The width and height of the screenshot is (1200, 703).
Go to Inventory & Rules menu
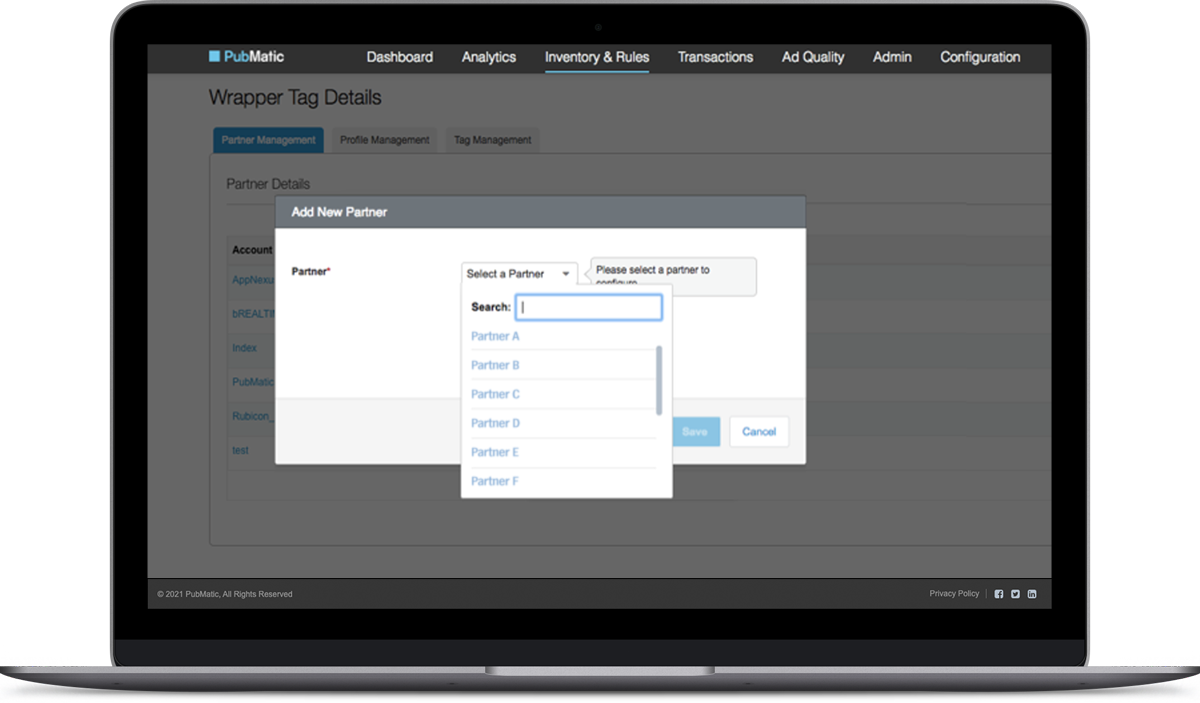point(596,57)
